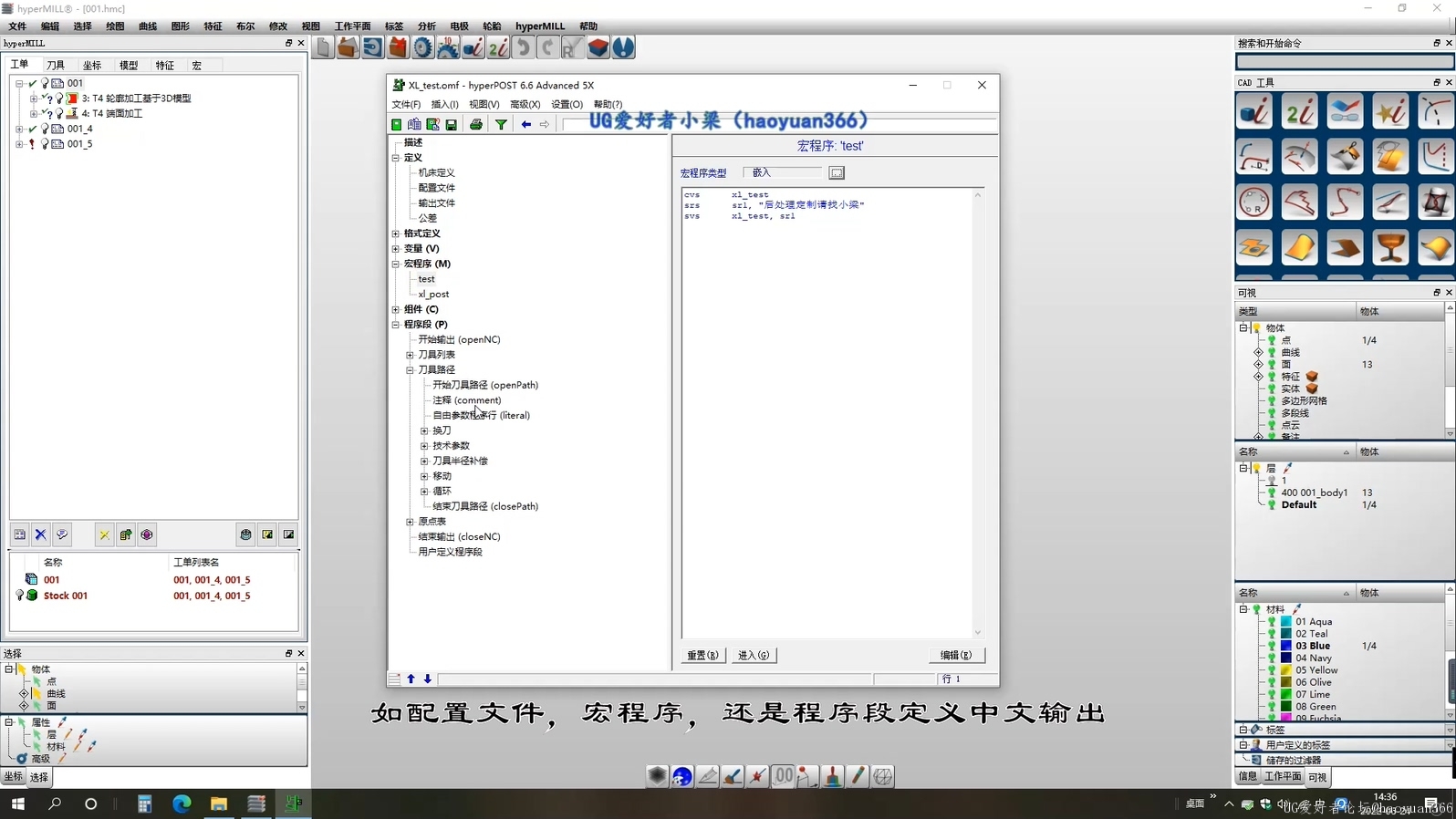Click the 04 Navy color swatch

1286,658
